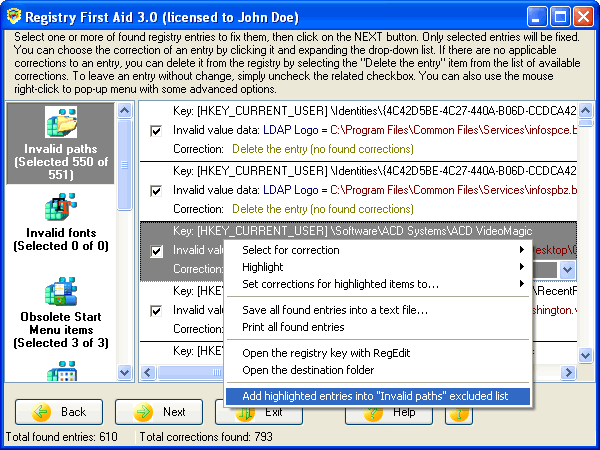Image resolution: width=600 pixels, height=450 pixels.
Task: Toggle checkbox of highlighted ACD VideoMagic entry
Action: click(155, 250)
